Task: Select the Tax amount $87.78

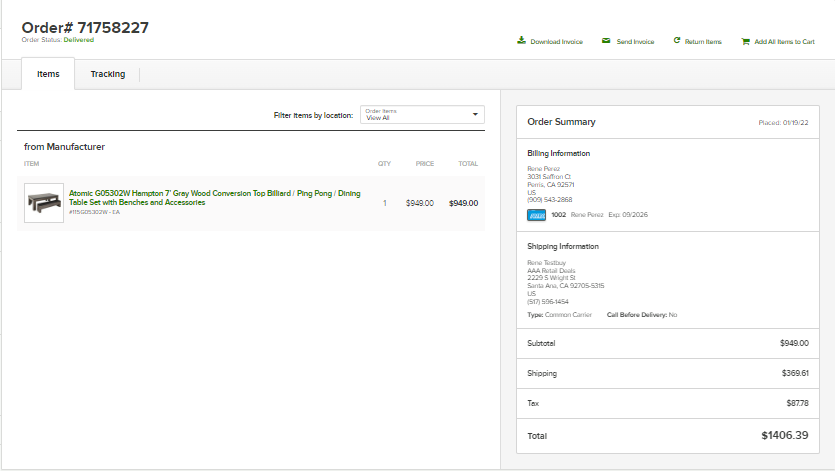Action: click(797, 403)
